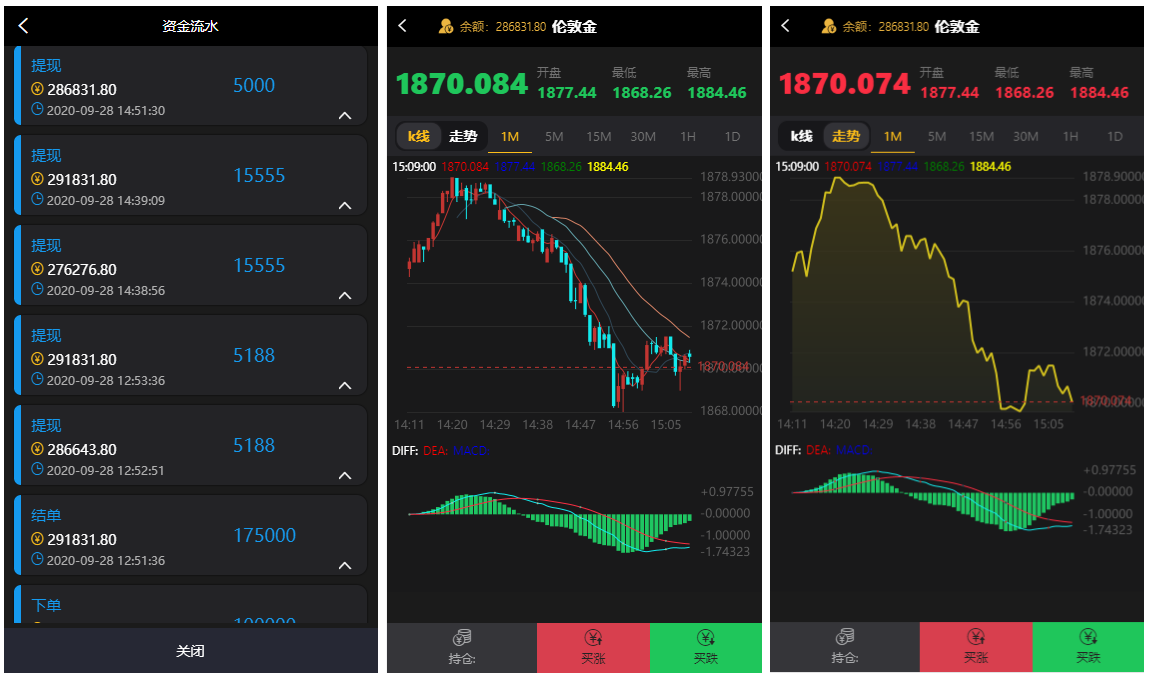Select 走势 mode on the line chart screen
The width and height of the screenshot is (1149, 676).
[x=846, y=136]
